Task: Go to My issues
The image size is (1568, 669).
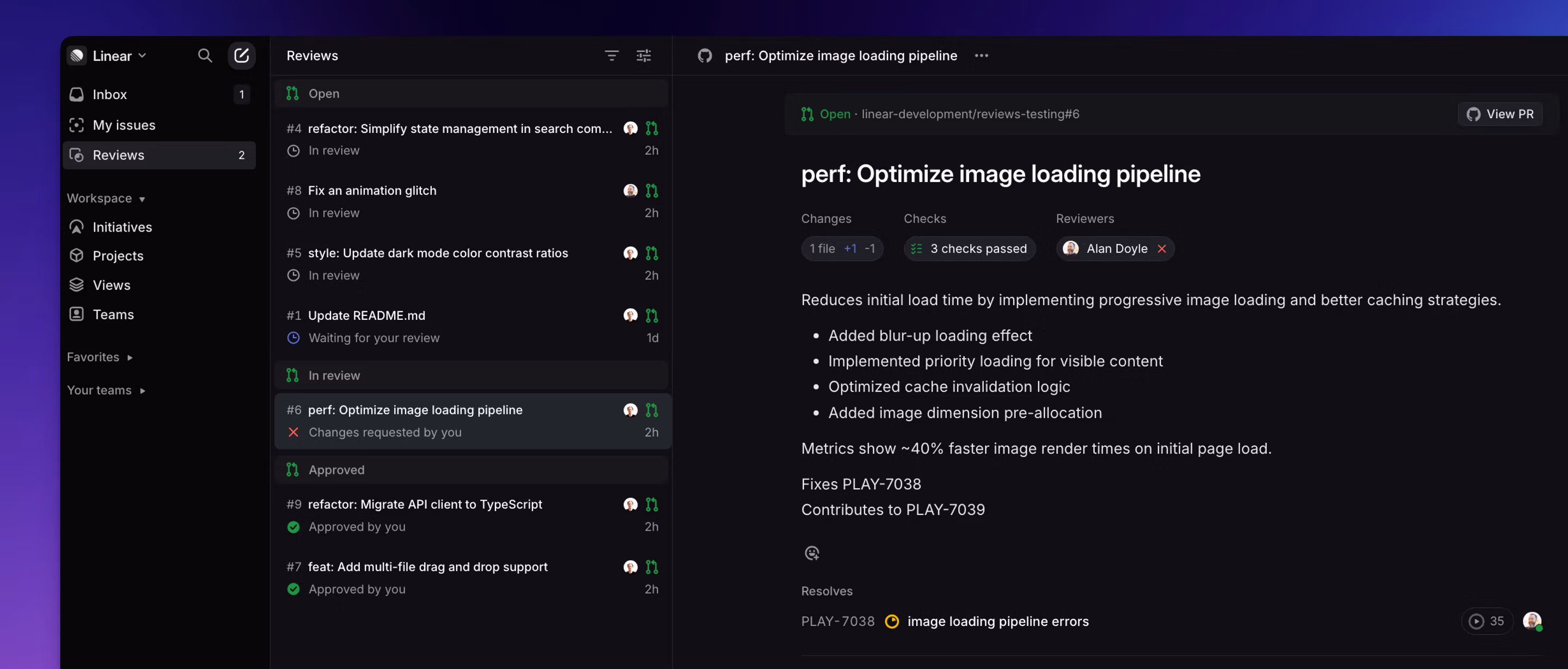Action: point(124,125)
